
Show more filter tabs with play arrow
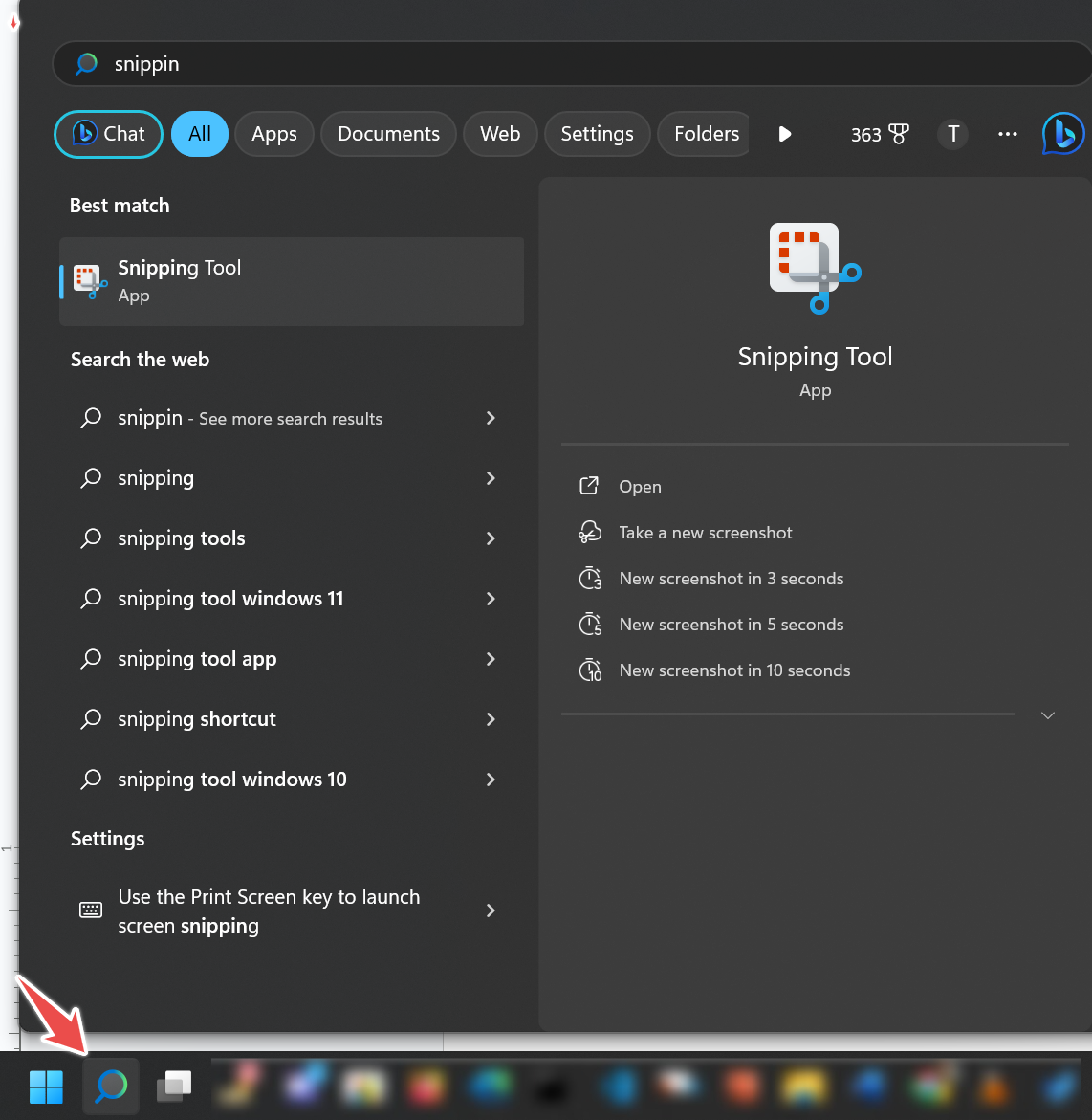tap(784, 134)
